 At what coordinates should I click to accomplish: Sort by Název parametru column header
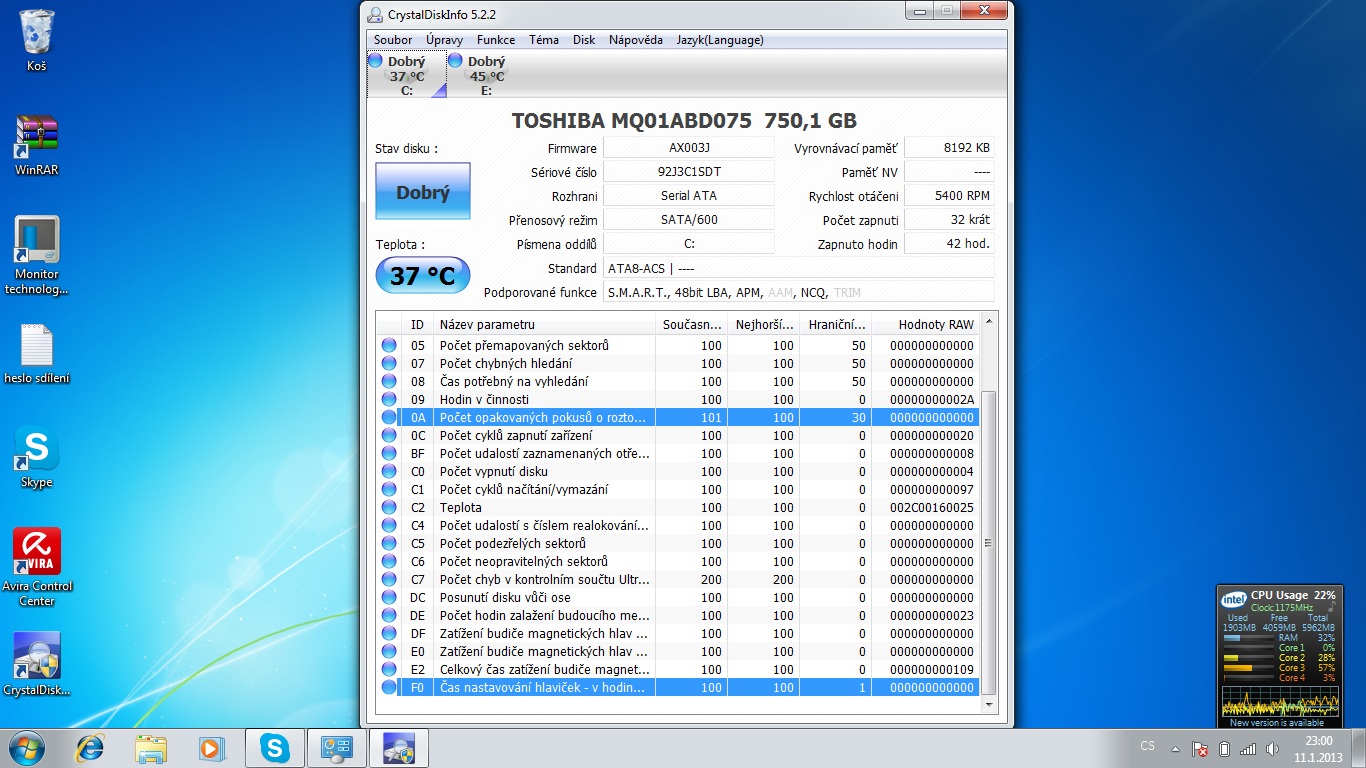pos(545,324)
